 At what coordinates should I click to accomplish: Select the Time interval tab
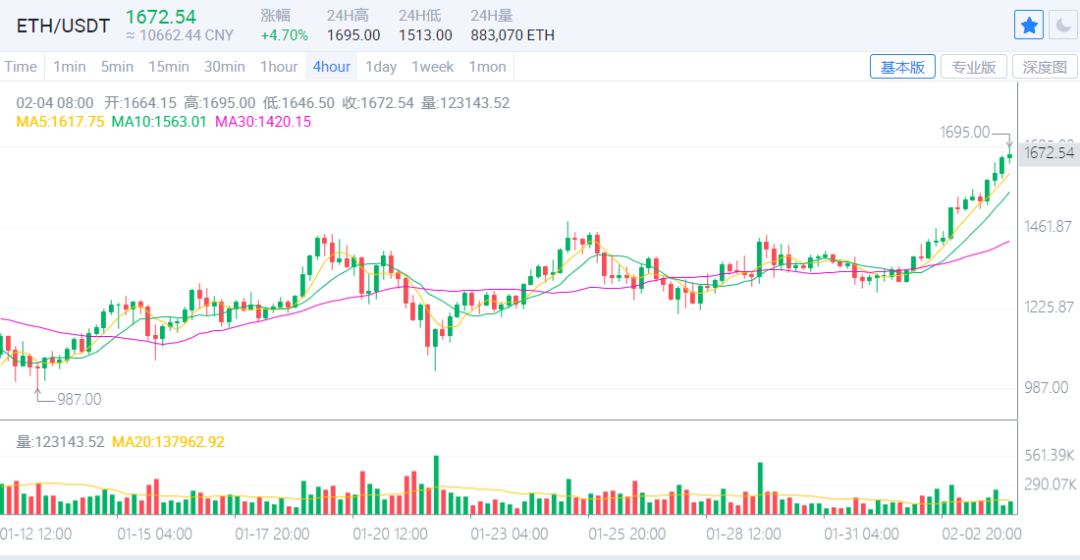click(21, 67)
